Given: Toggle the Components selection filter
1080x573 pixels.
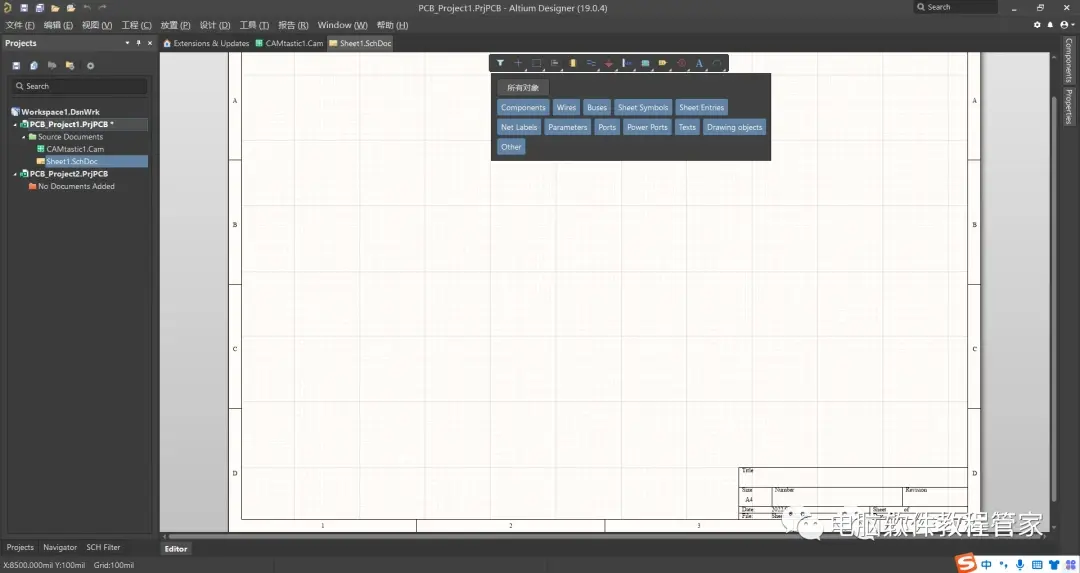Looking at the screenshot, I should [x=523, y=107].
